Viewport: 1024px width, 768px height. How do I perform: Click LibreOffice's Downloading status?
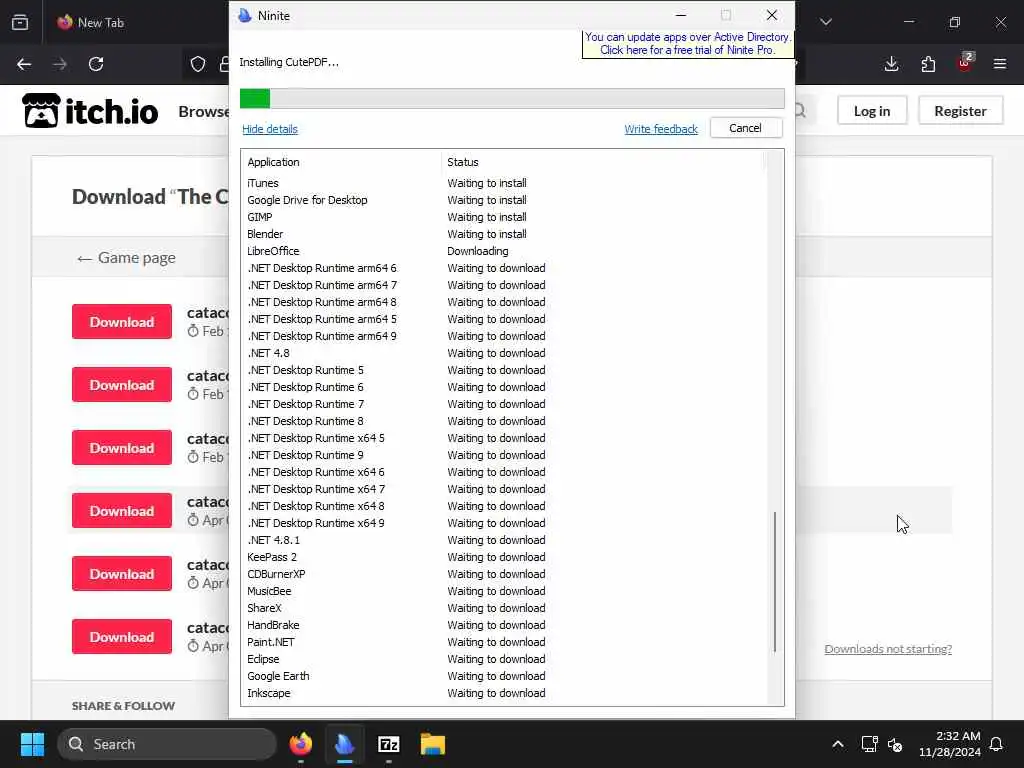tap(477, 251)
